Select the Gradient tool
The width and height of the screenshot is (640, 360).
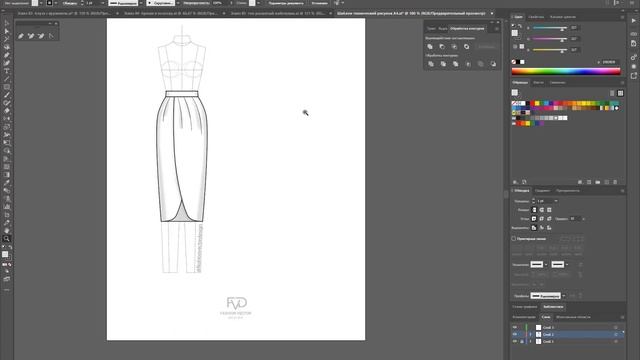pyautogui.click(x=7, y=175)
